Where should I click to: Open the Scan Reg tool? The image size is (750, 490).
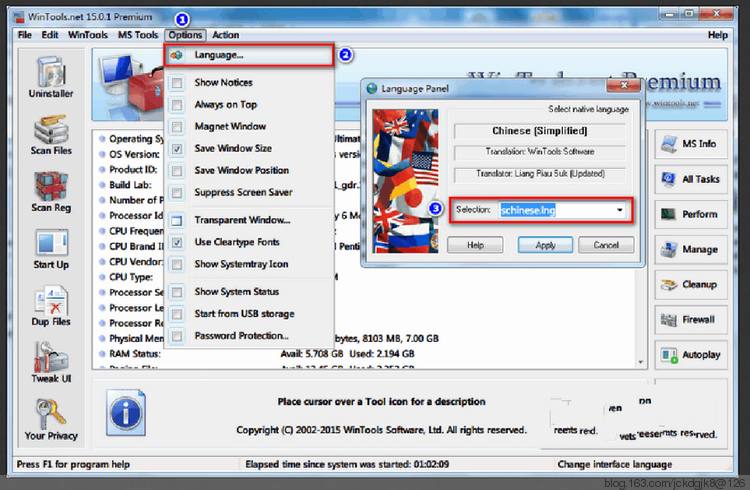click(51, 192)
